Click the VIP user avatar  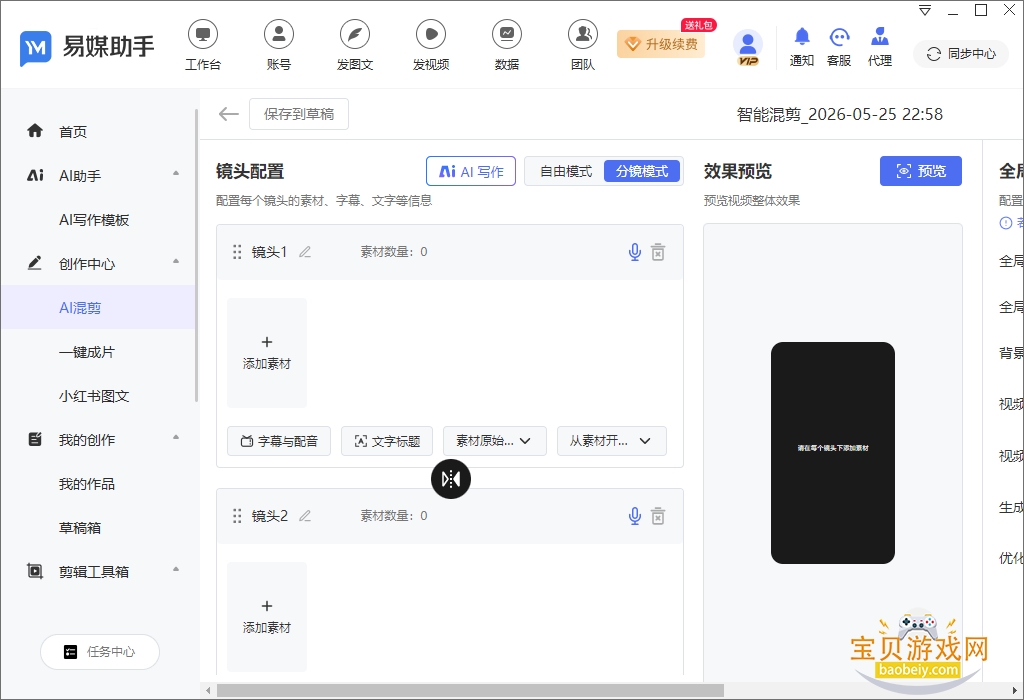pos(748,47)
